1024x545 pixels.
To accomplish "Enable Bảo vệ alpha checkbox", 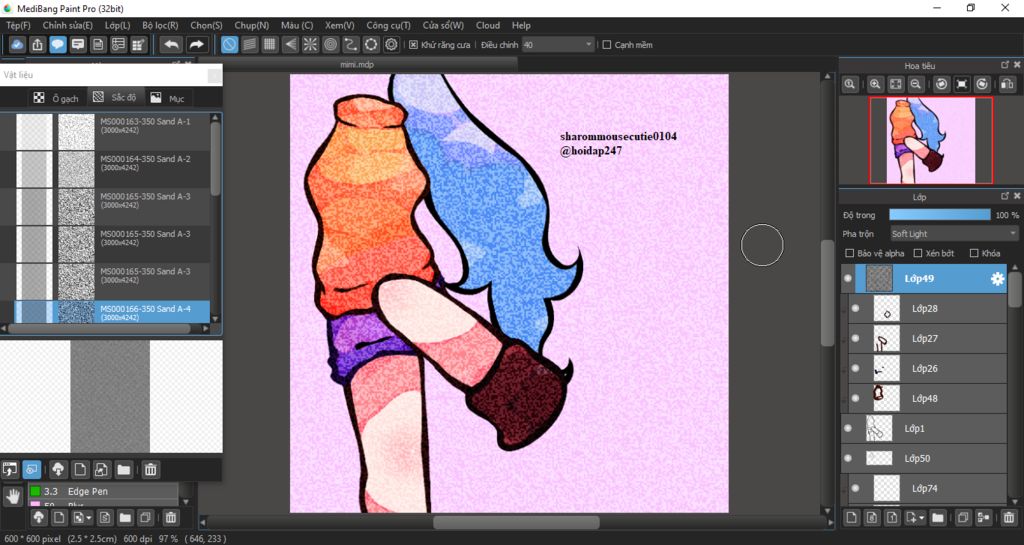I will pyautogui.click(x=850, y=253).
